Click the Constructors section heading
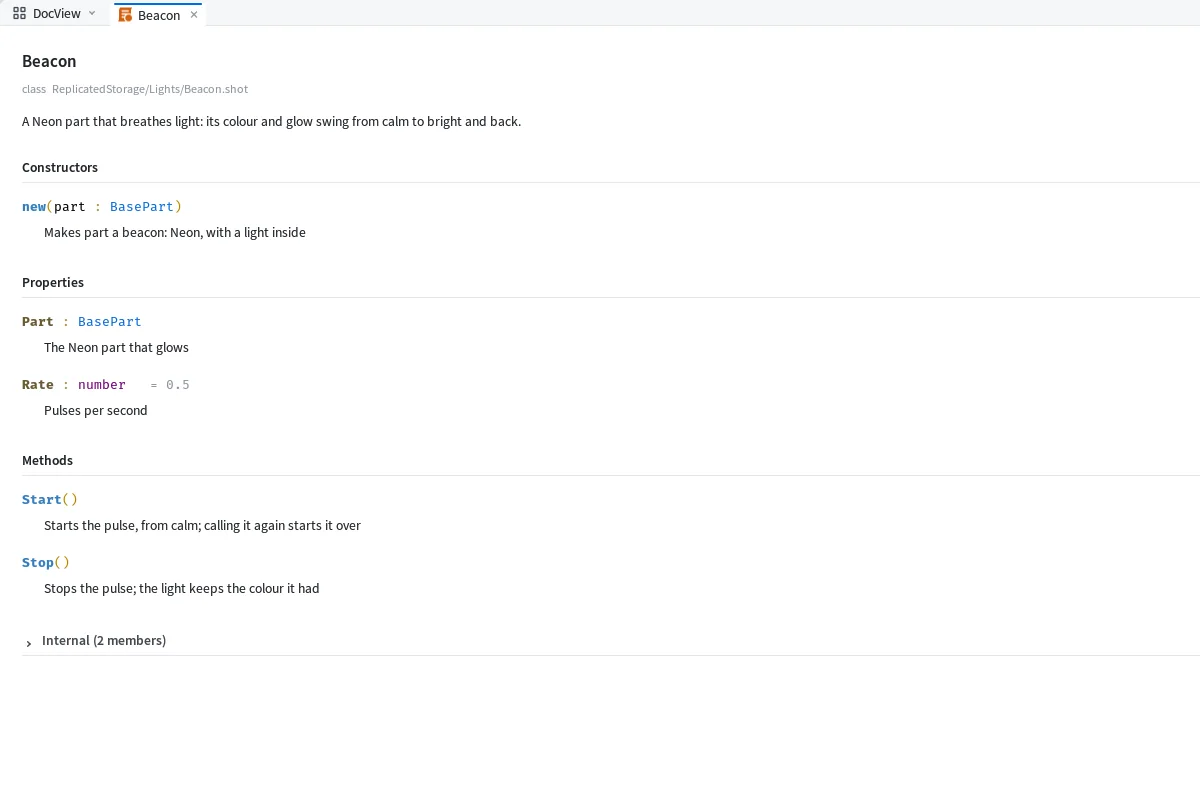Screen dimensions: 1200x800 60,167
